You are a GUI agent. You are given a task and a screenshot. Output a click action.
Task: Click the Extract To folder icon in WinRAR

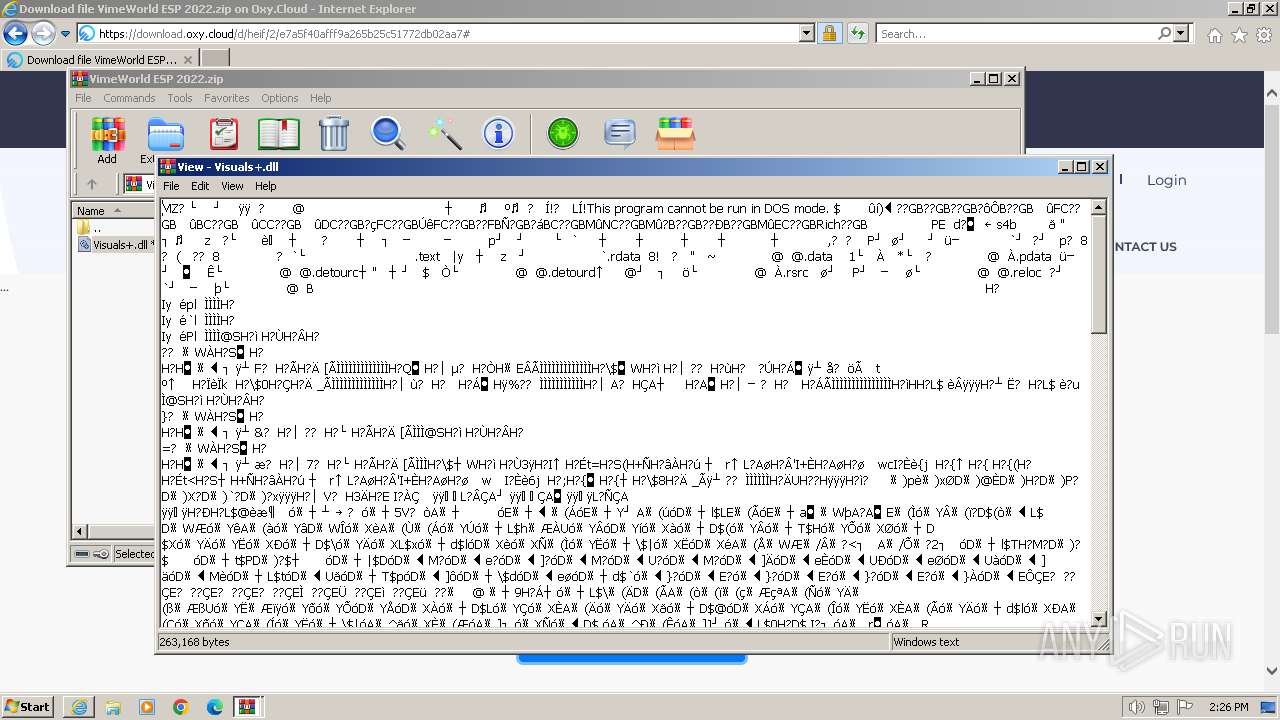click(x=165, y=134)
